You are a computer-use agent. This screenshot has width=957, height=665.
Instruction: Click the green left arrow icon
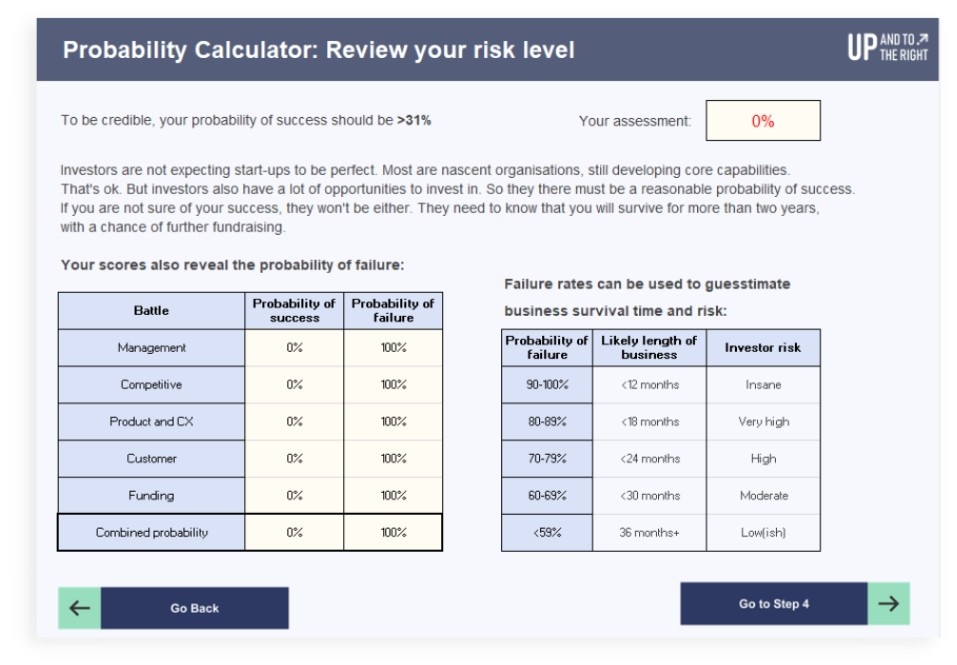click(79, 608)
